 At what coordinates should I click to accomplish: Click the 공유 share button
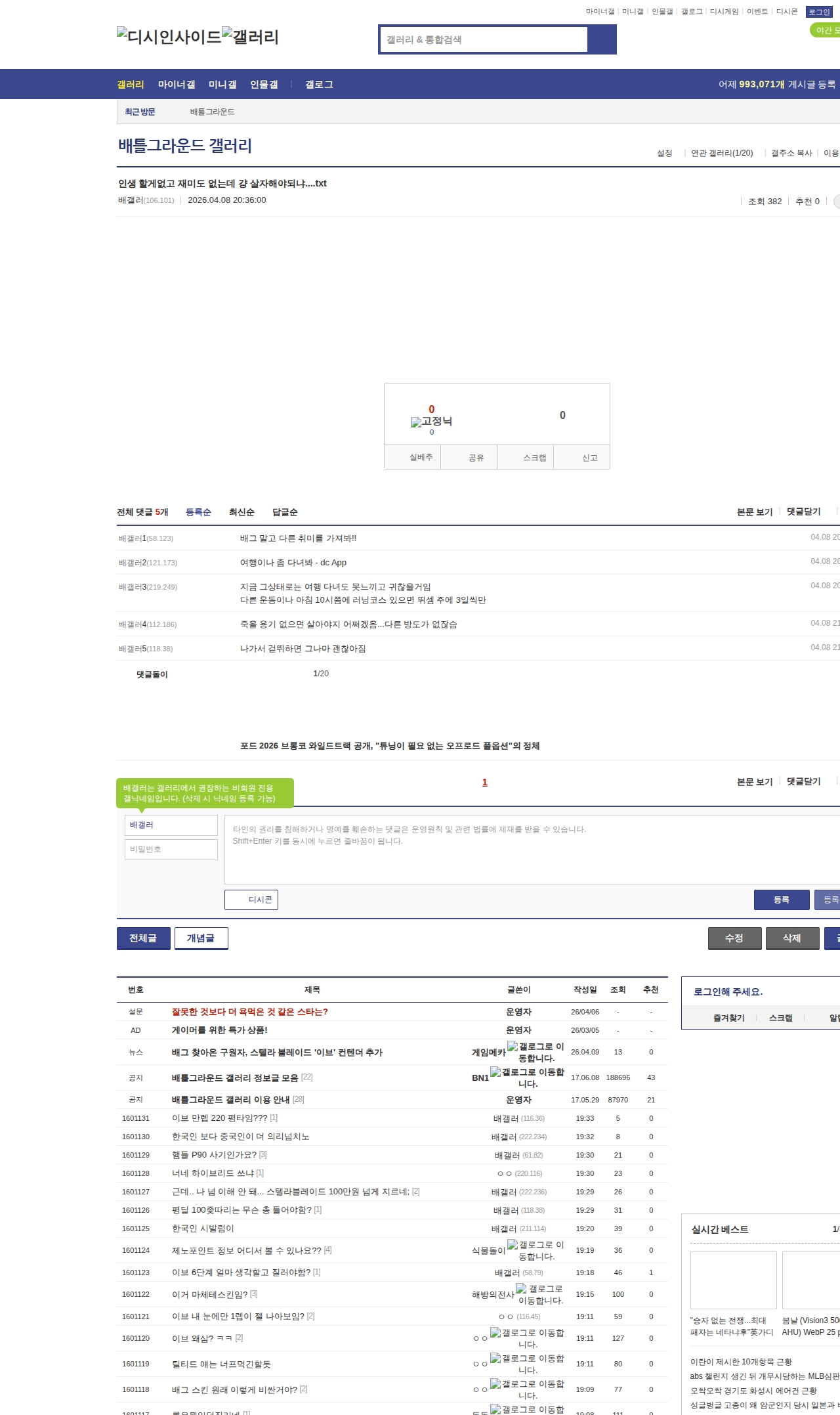pos(469,457)
